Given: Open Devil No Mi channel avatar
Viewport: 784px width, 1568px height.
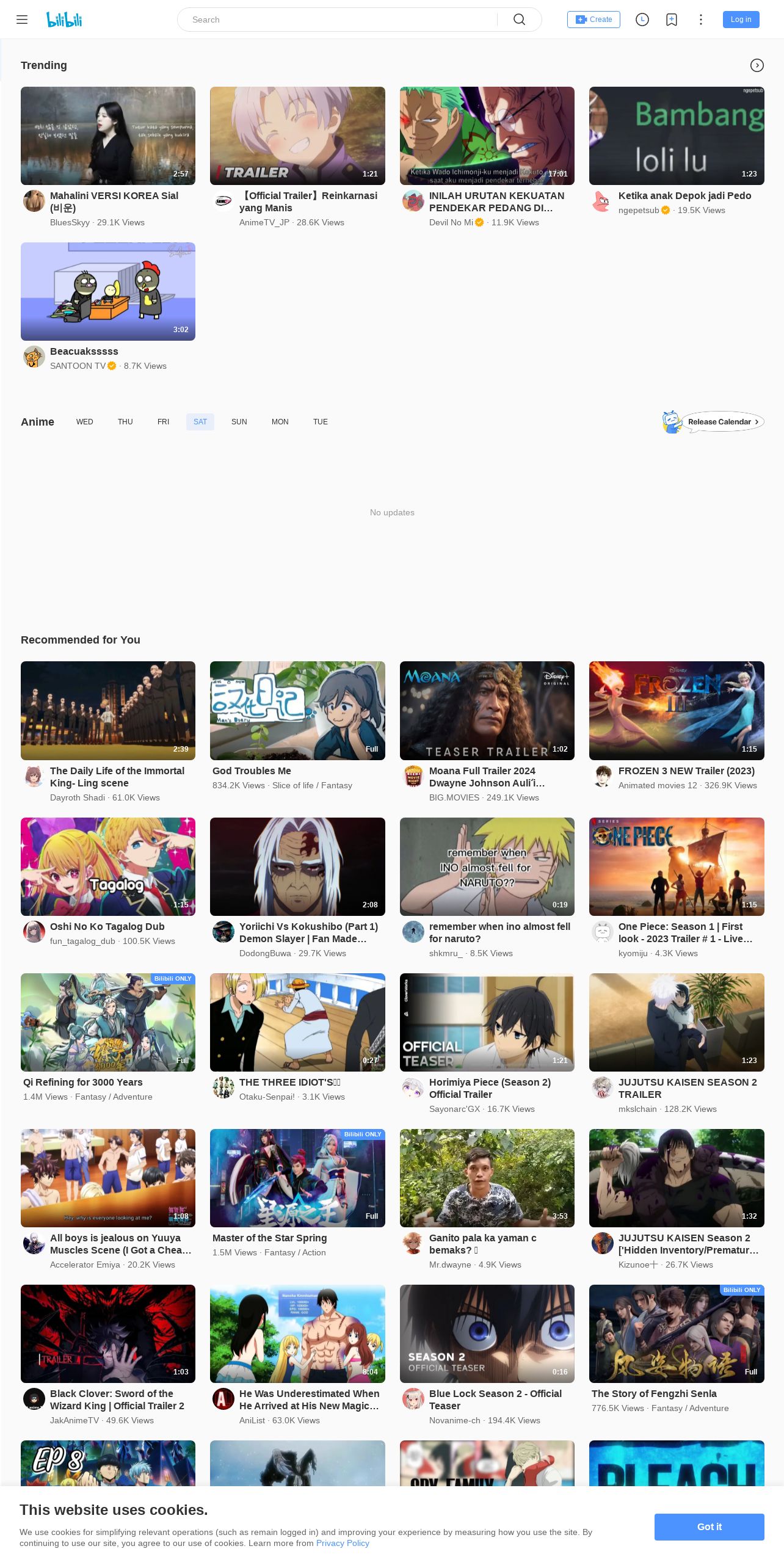Looking at the screenshot, I should [413, 201].
